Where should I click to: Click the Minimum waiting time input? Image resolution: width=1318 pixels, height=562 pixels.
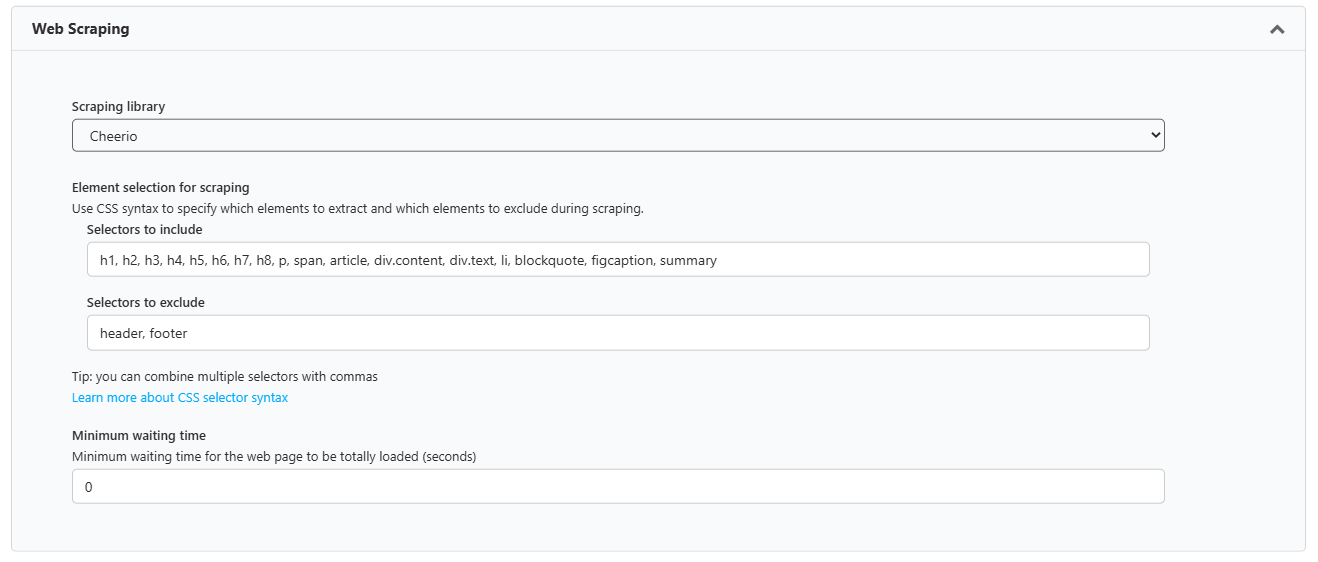coord(618,486)
